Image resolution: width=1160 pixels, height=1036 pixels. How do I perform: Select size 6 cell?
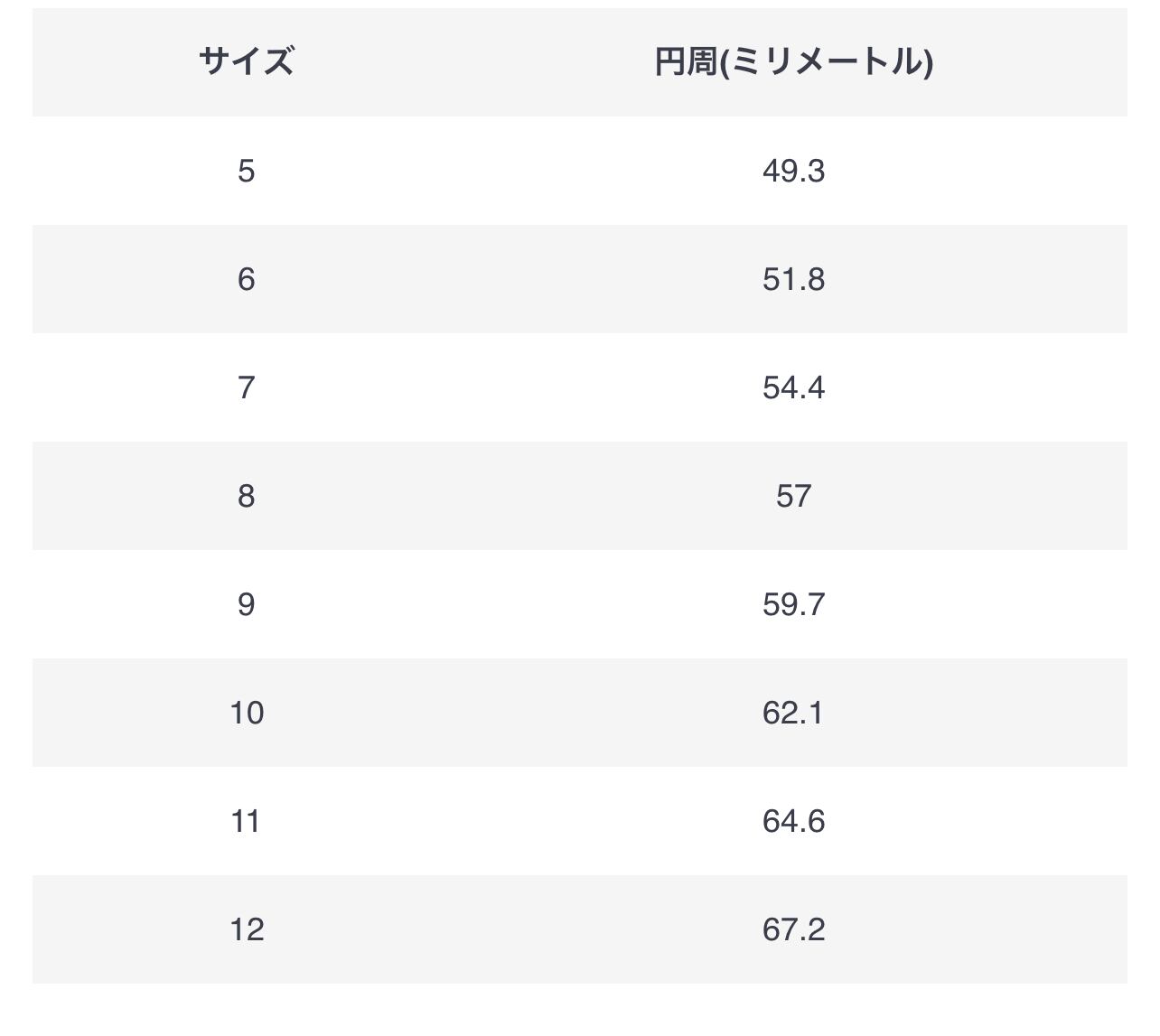coord(246,279)
